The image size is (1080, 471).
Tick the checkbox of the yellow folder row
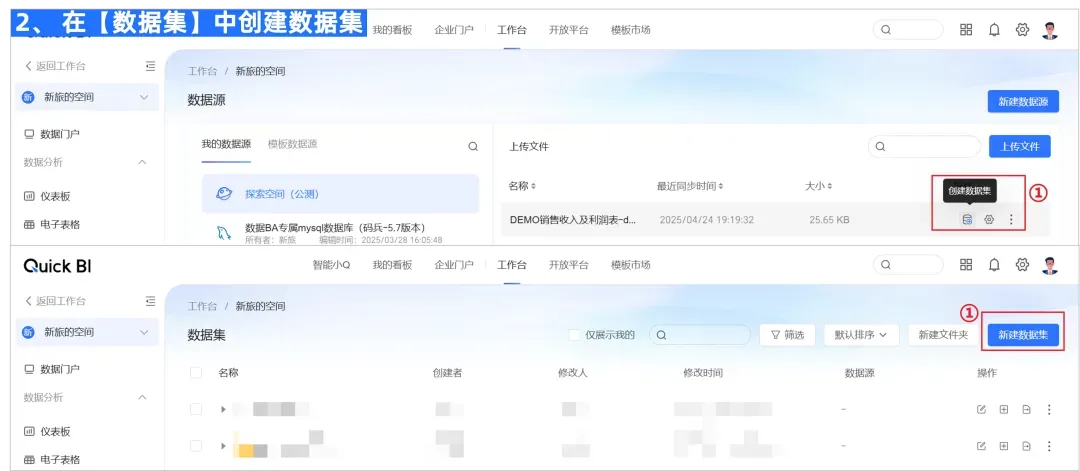coord(196,446)
